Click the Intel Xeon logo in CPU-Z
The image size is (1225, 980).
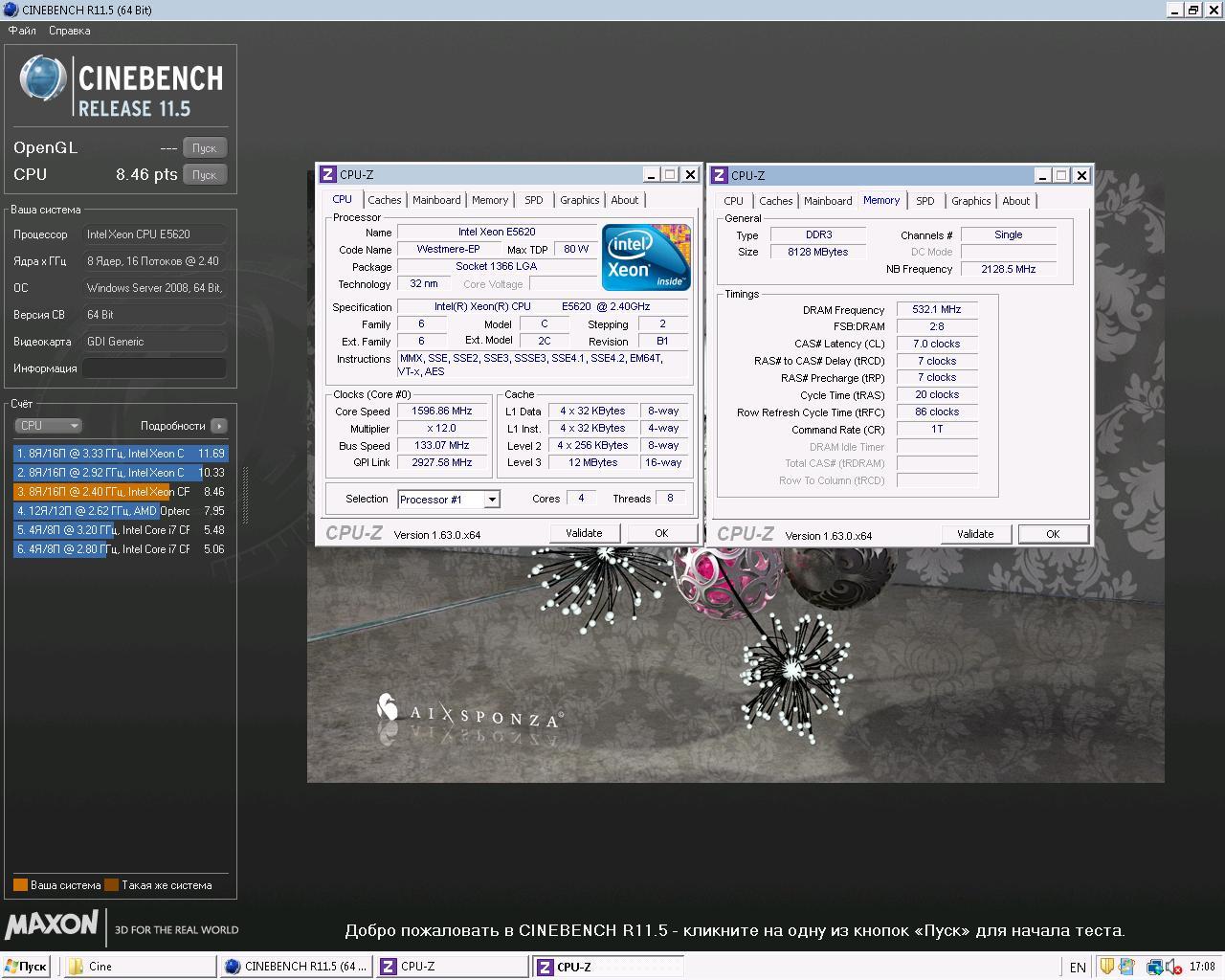coord(646,257)
